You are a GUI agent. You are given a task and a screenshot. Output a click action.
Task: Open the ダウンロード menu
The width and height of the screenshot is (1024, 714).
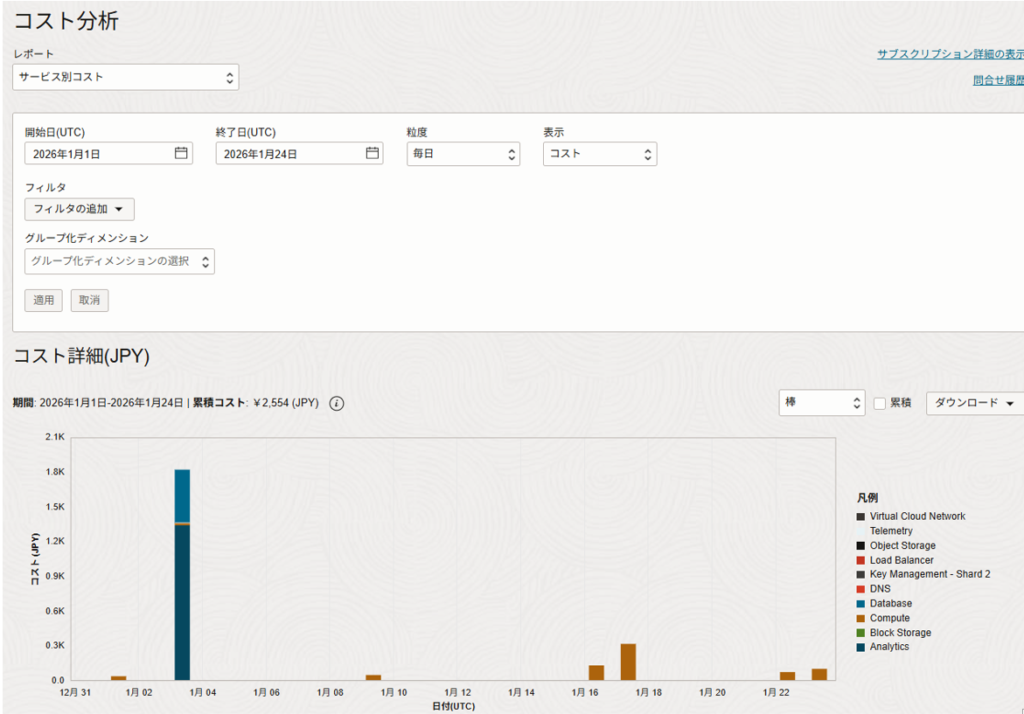pyautogui.click(x=974, y=403)
